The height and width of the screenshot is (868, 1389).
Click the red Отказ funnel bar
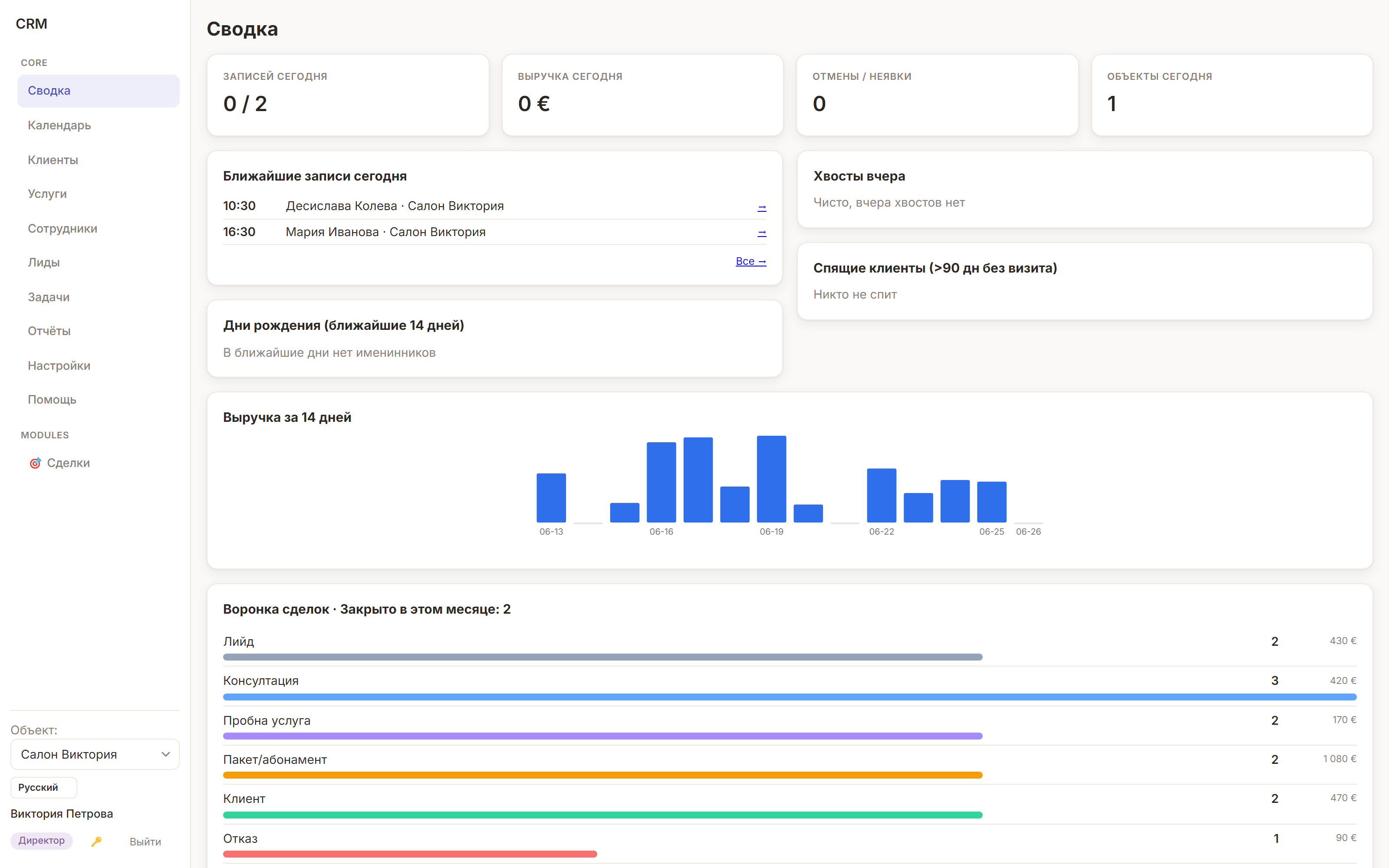(x=410, y=854)
